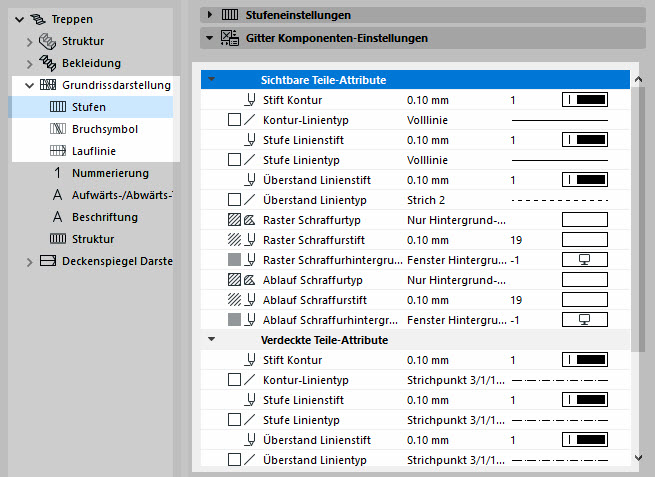Toggle the Ablauf Schraffurhintergrund checkbox
This screenshot has height=477, width=655.
234,319
